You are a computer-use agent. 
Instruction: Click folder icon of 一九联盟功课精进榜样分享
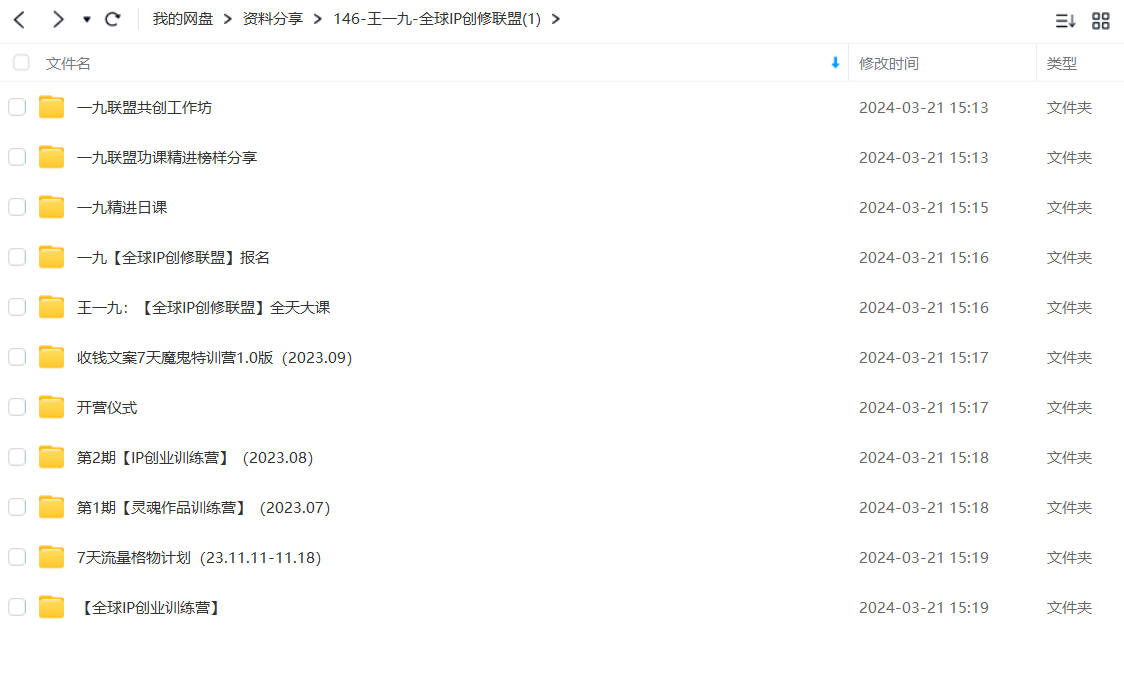[51, 157]
